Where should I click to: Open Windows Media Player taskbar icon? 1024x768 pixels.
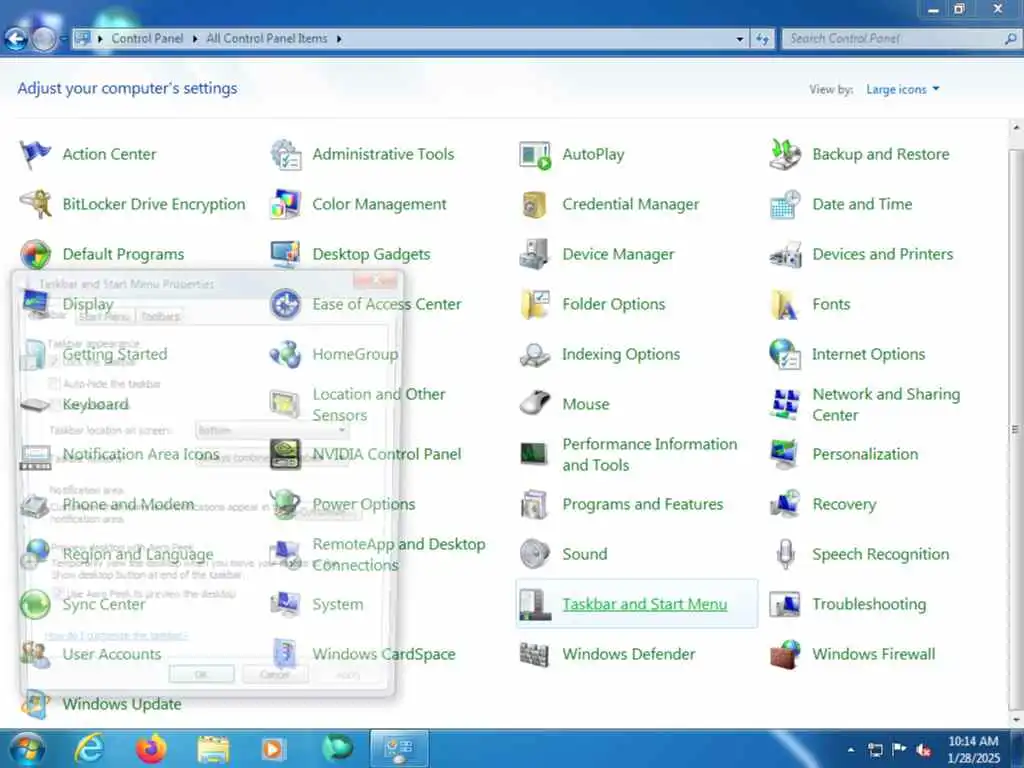pos(273,749)
